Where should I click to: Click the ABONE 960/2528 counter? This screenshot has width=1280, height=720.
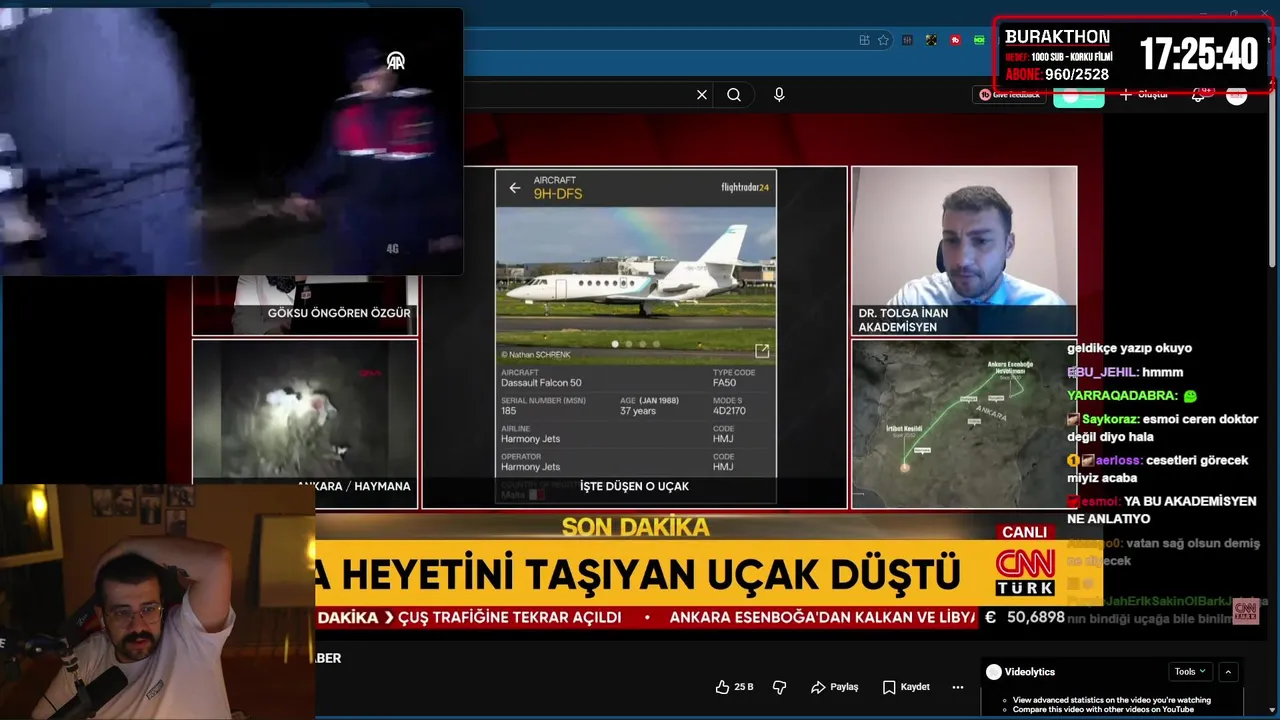[1057, 75]
